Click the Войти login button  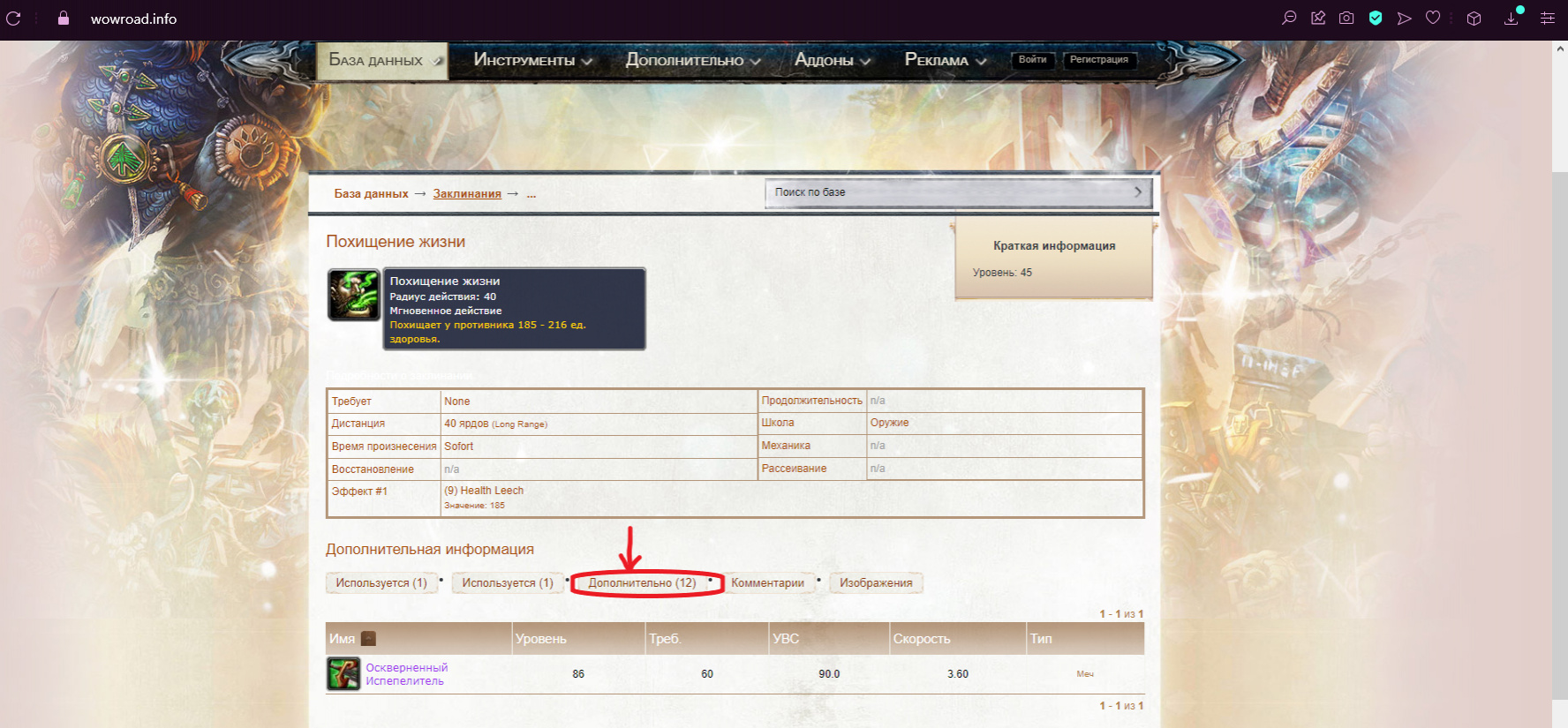click(1032, 60)
